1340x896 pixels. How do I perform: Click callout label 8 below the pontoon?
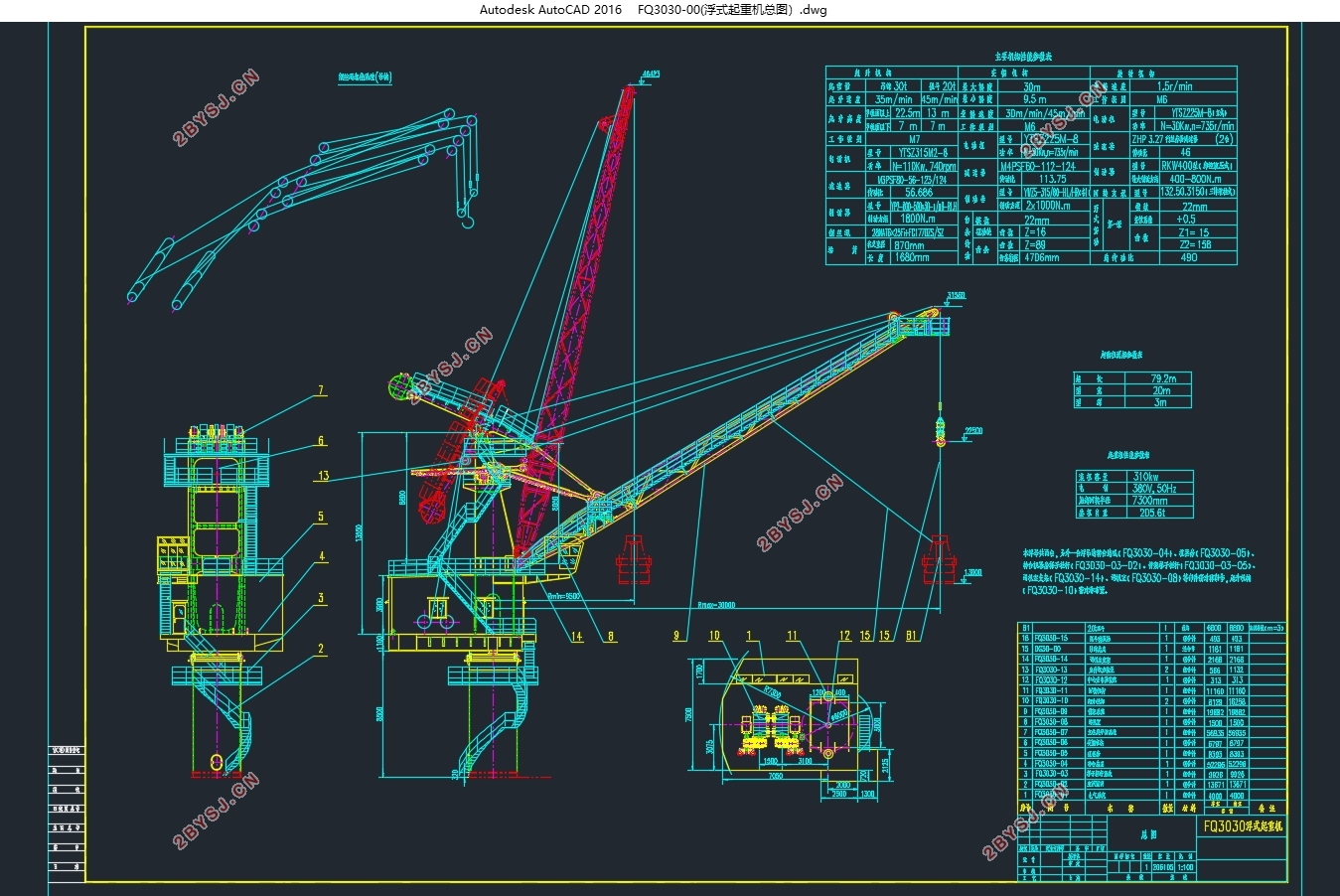click(611, 637)
